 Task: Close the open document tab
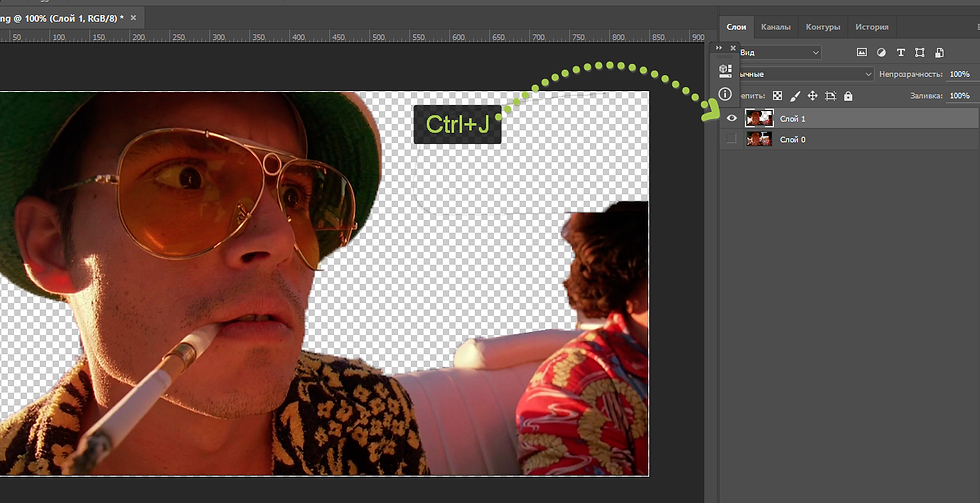[133, 18]
